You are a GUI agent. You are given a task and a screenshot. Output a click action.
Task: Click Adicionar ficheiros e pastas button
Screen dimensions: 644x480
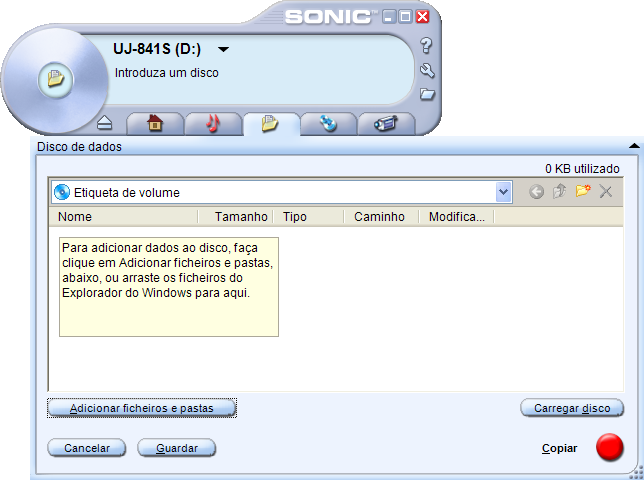[x=143, y=408]
